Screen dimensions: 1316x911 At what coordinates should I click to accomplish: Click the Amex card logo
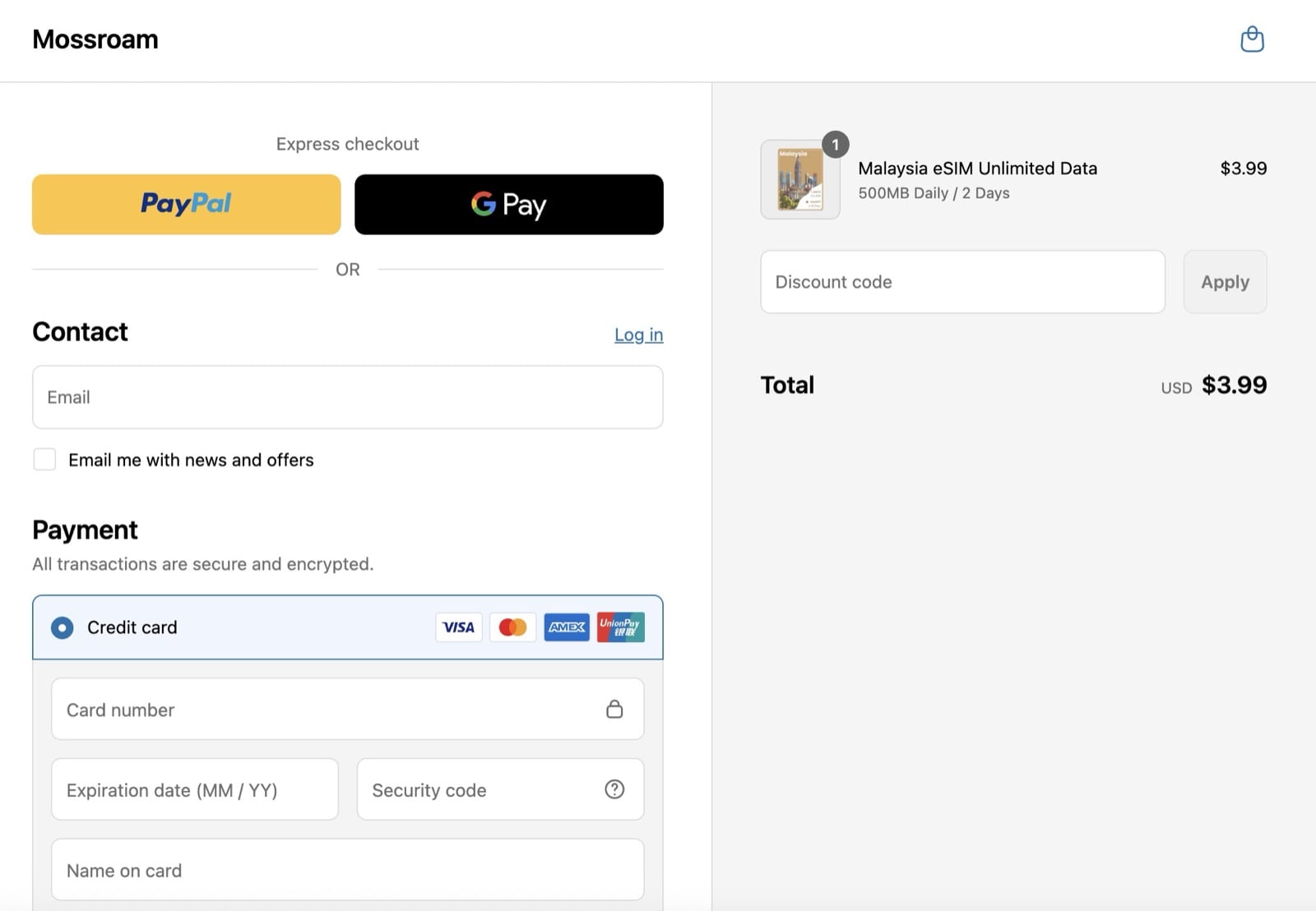[567, 627]
